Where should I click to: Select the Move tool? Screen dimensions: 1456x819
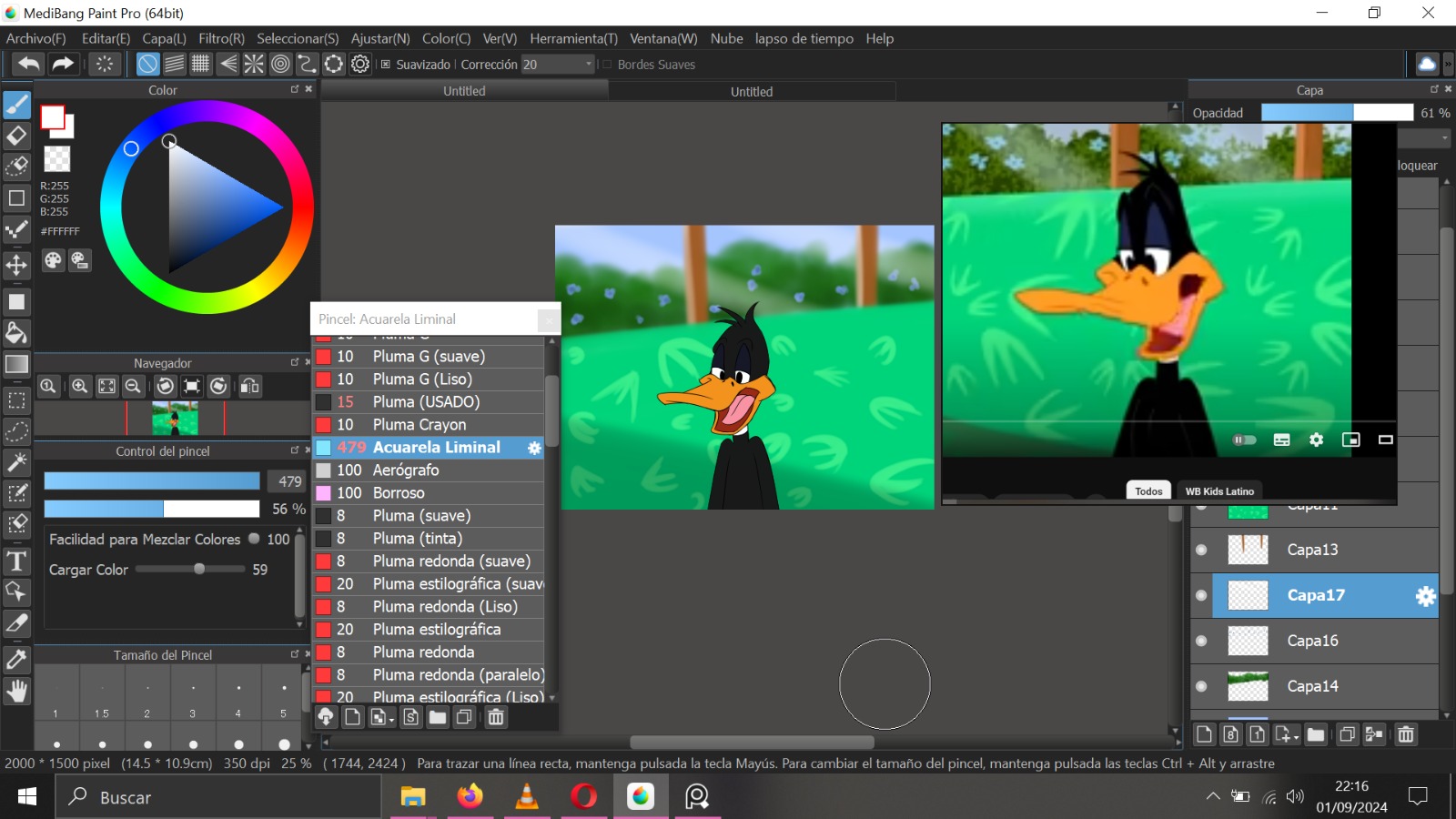click(16, 265)
